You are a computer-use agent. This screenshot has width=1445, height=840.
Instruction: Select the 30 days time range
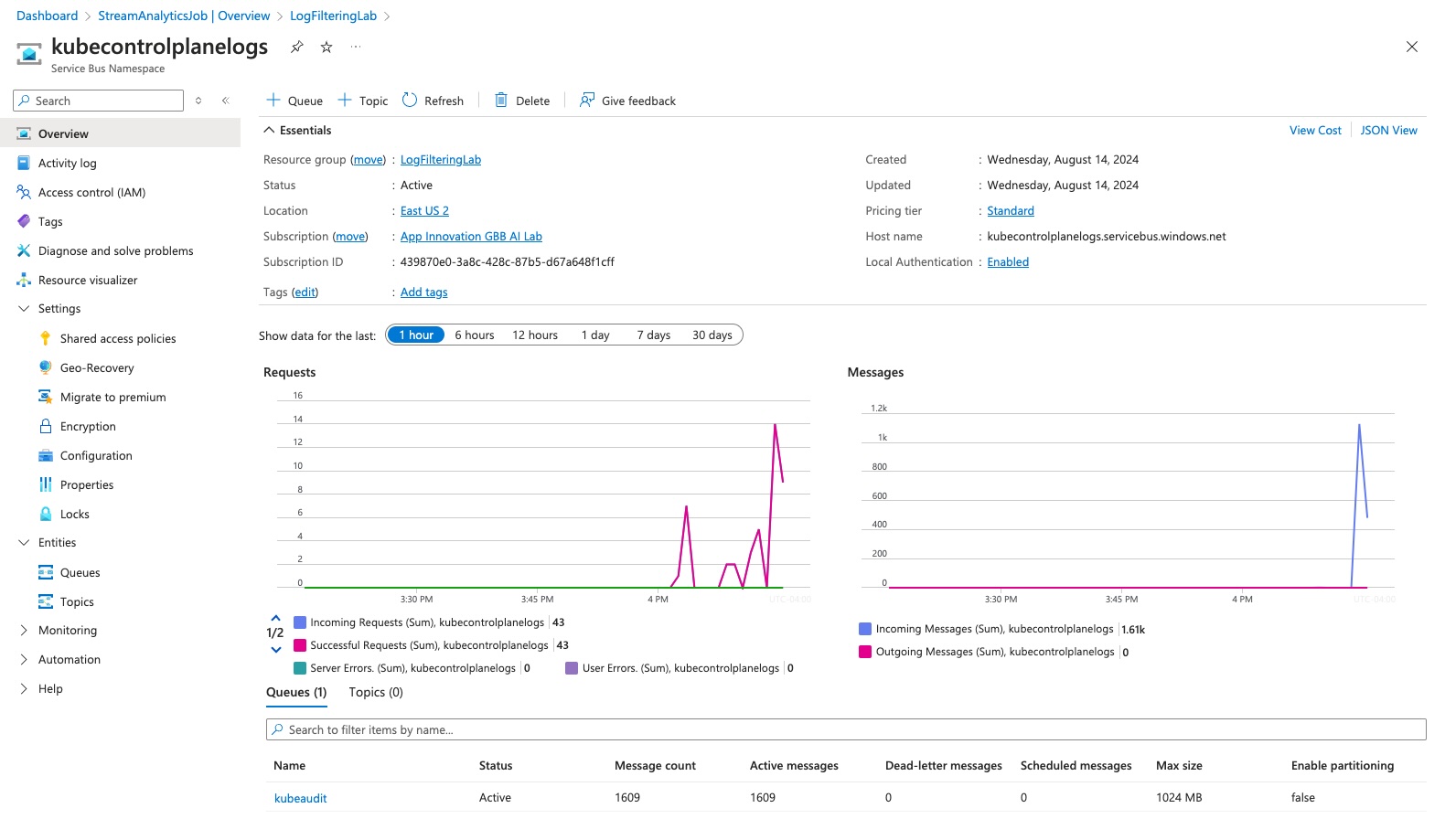[x=712, y=335]
